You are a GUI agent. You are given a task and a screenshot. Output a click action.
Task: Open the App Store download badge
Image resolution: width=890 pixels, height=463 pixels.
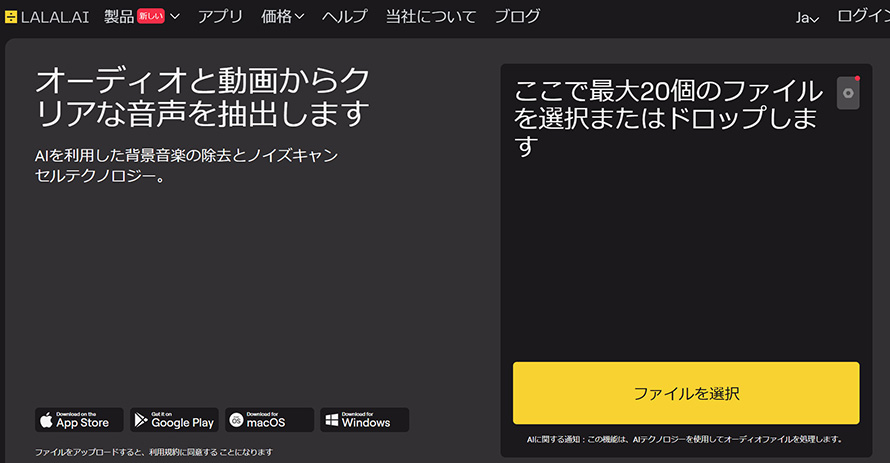(79, 420)
